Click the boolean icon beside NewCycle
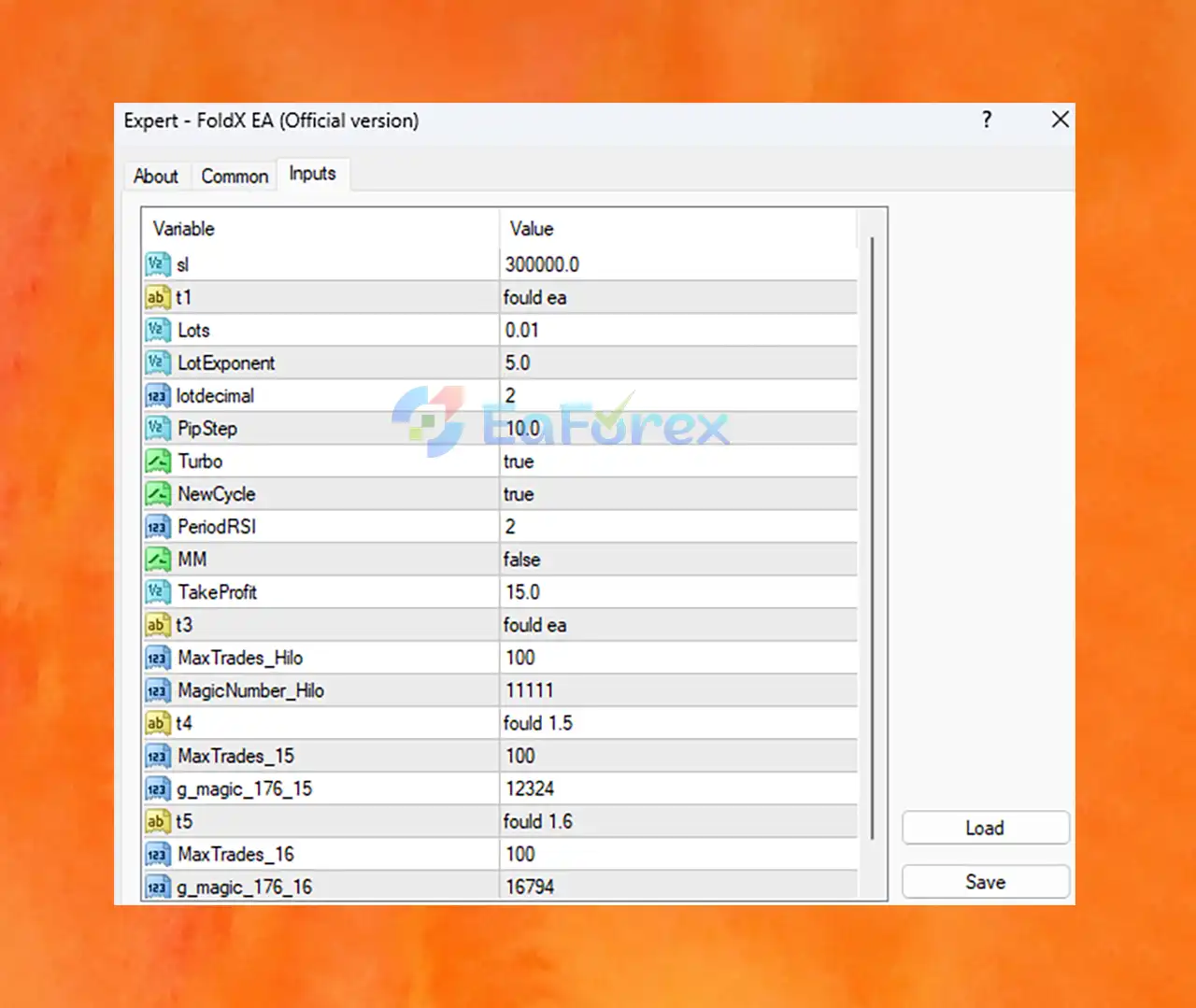 [158, 493]
